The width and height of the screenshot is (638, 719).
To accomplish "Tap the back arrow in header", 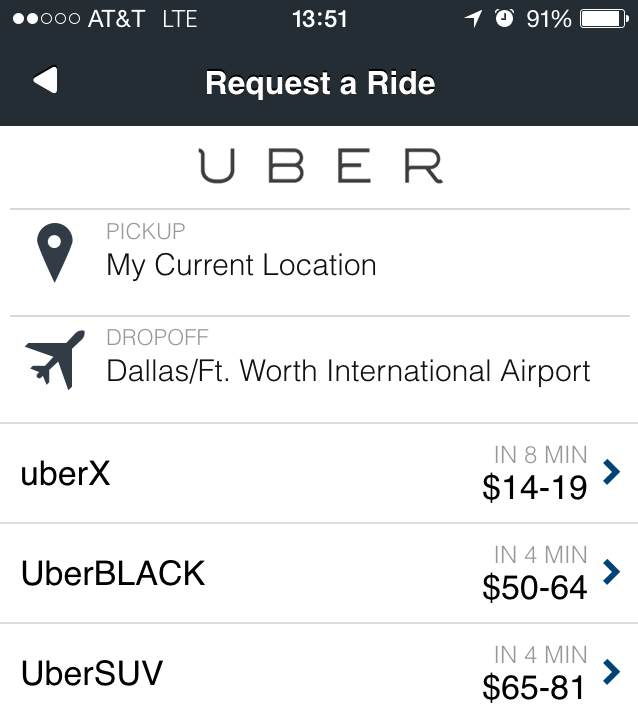I will pos(45,80).
